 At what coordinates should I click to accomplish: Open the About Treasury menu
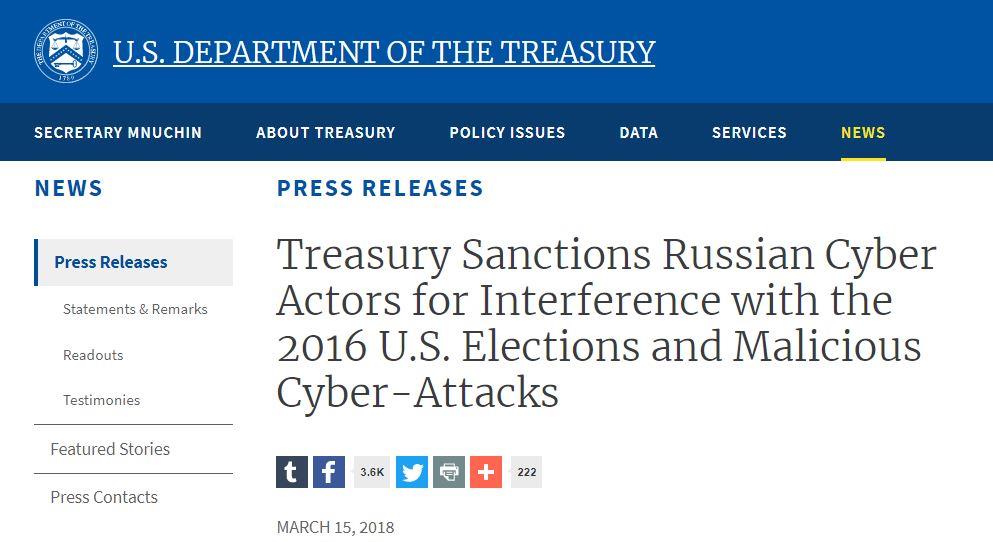click(326, 132)
